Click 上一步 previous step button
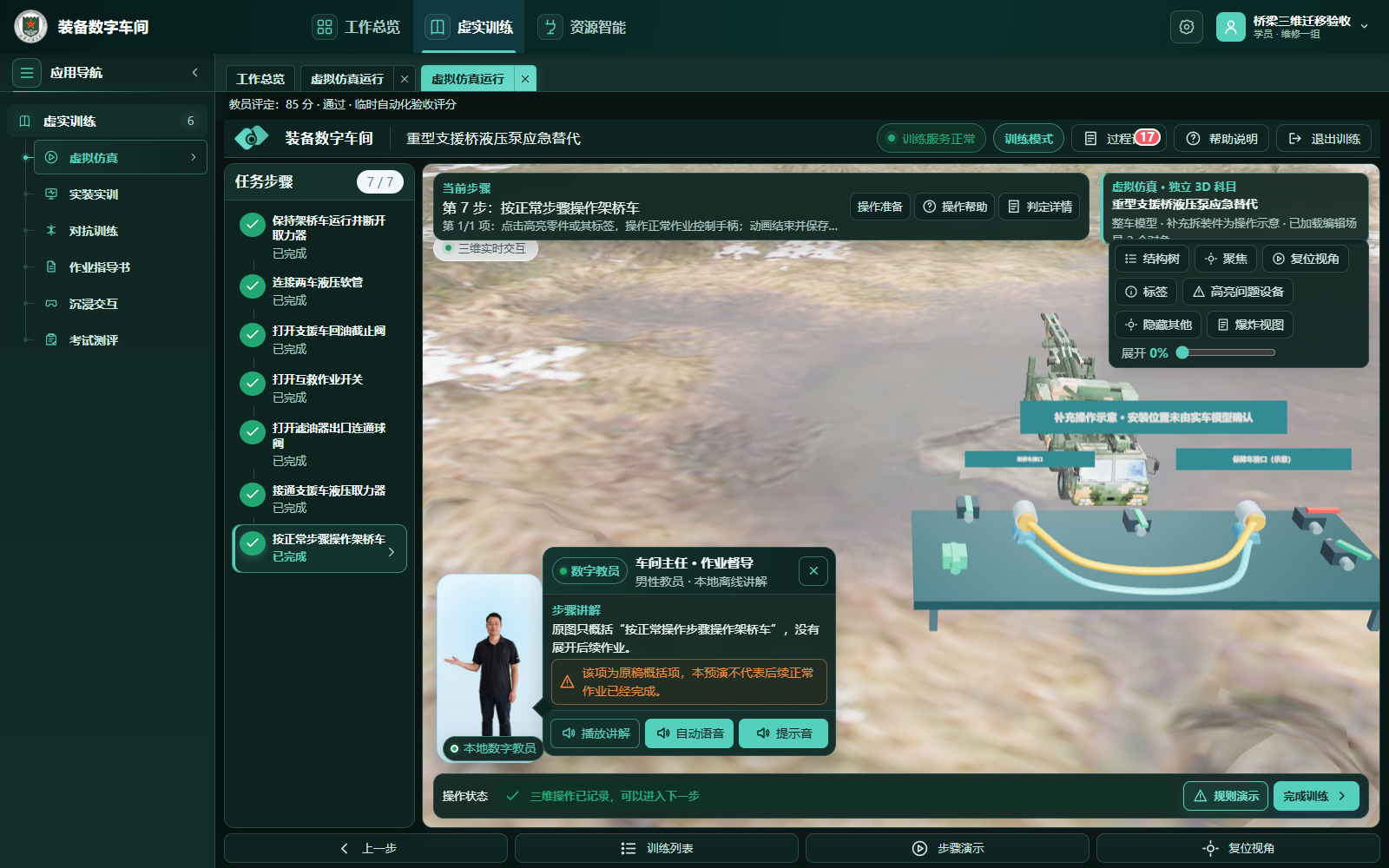The image size is (1389, 868). [x=366, y=848]
